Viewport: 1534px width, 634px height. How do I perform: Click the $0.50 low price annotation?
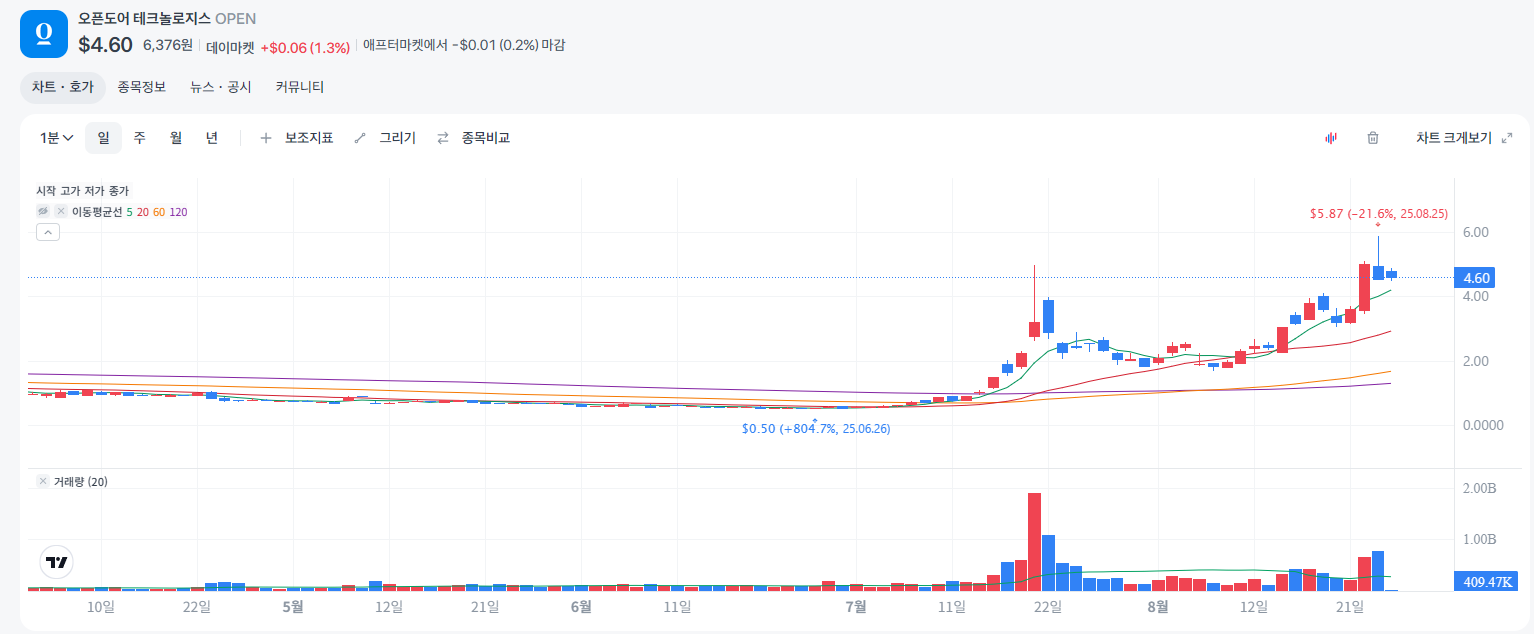(x=816, y=429)
